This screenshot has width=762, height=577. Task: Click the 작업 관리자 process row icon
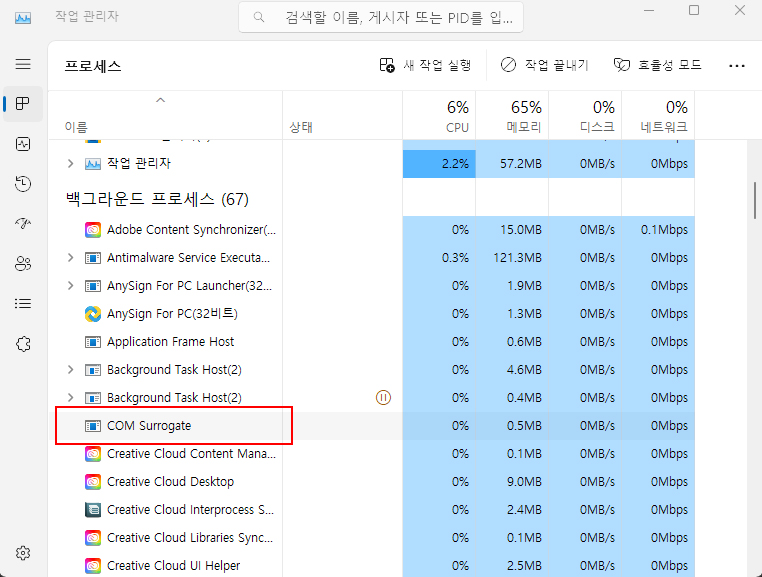click(93, 164)
